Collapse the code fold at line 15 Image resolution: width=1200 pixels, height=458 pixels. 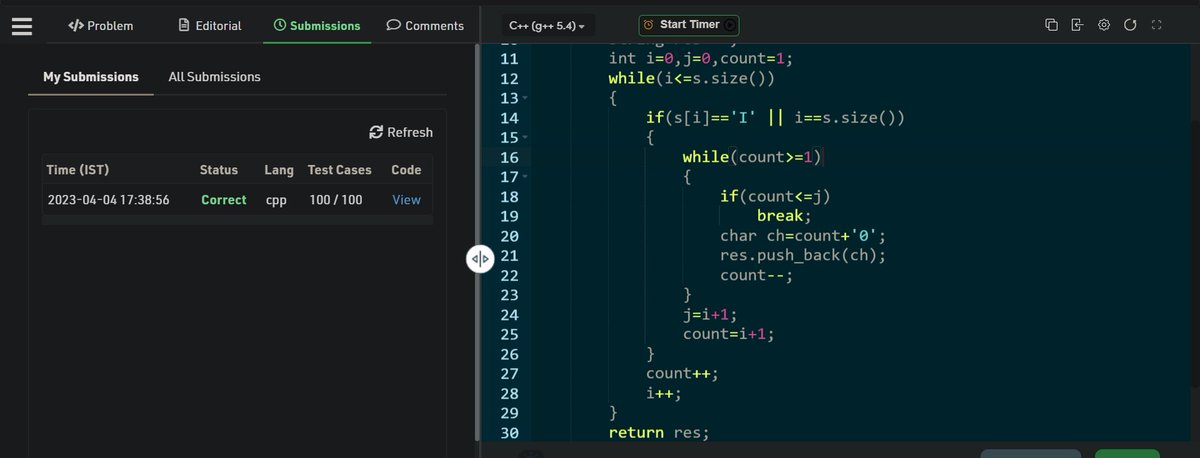coord(524,138)
